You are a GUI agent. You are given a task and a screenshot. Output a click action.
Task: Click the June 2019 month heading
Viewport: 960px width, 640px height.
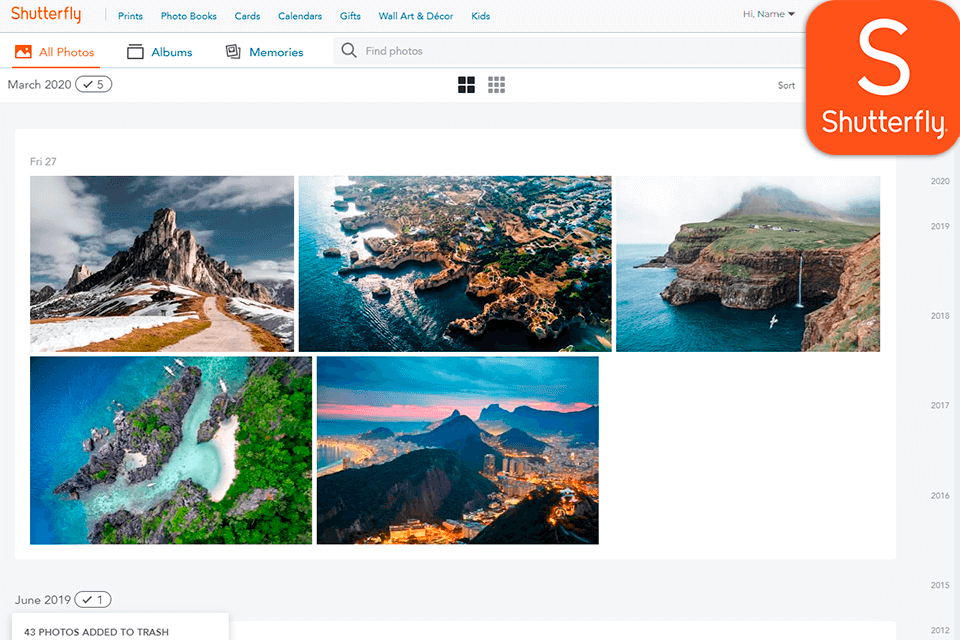click(x=43, y=600)
